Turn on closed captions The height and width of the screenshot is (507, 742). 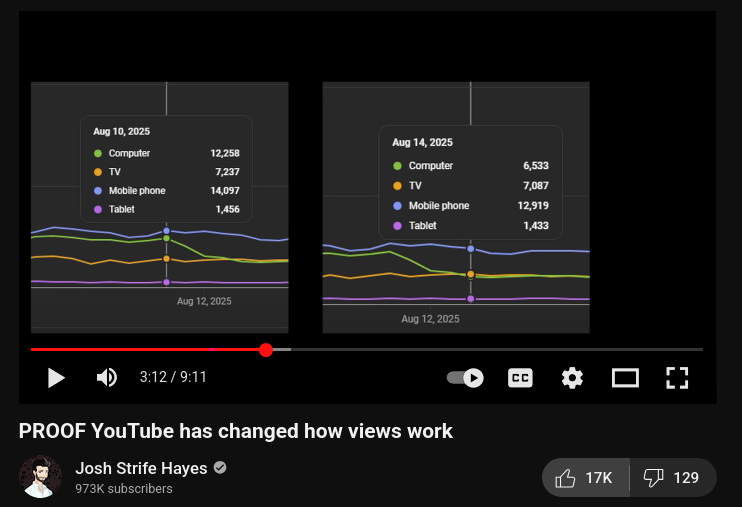pyautogui.click(x=520, y=378)
